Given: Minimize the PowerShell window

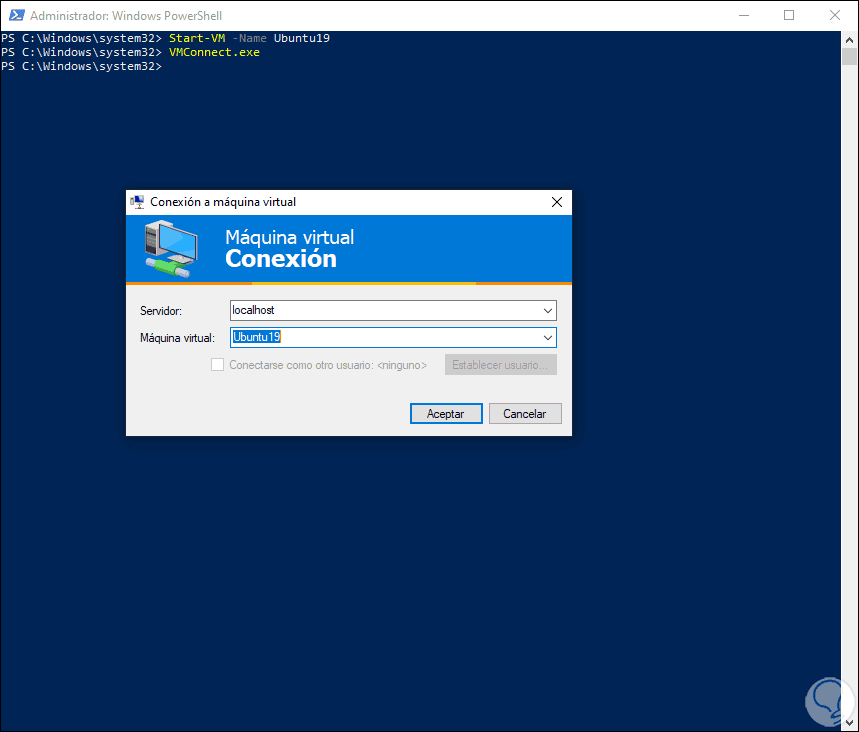Looking at the screenshot, I should click(743, 15).
